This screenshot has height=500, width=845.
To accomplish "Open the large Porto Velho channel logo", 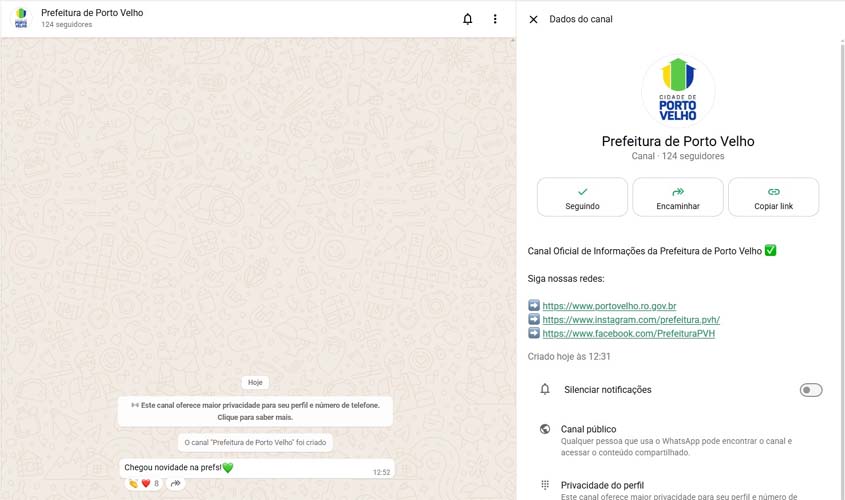I will [678, 91].
